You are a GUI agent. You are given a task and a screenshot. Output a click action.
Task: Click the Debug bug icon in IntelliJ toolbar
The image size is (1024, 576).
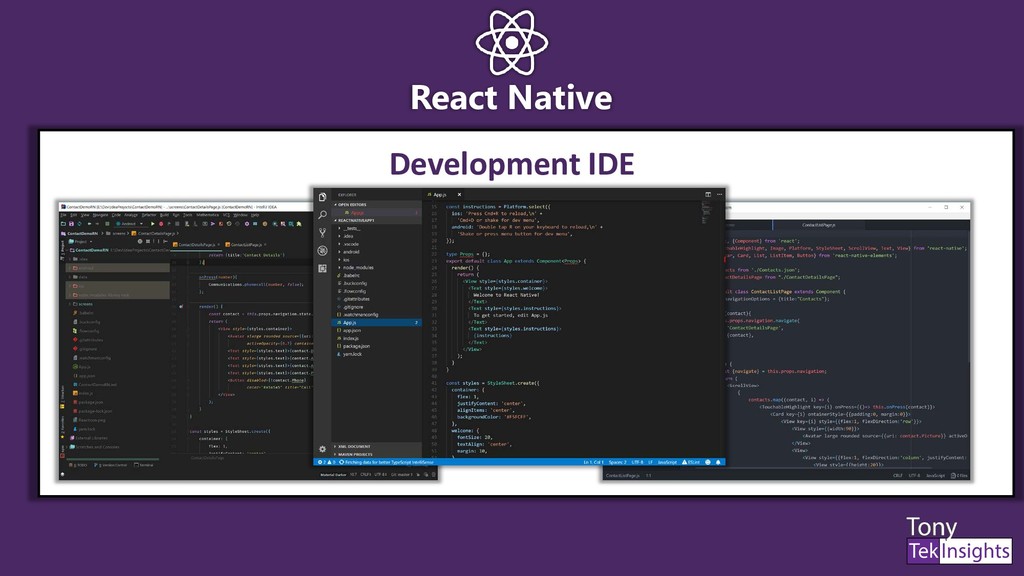[x=161, y=224]
